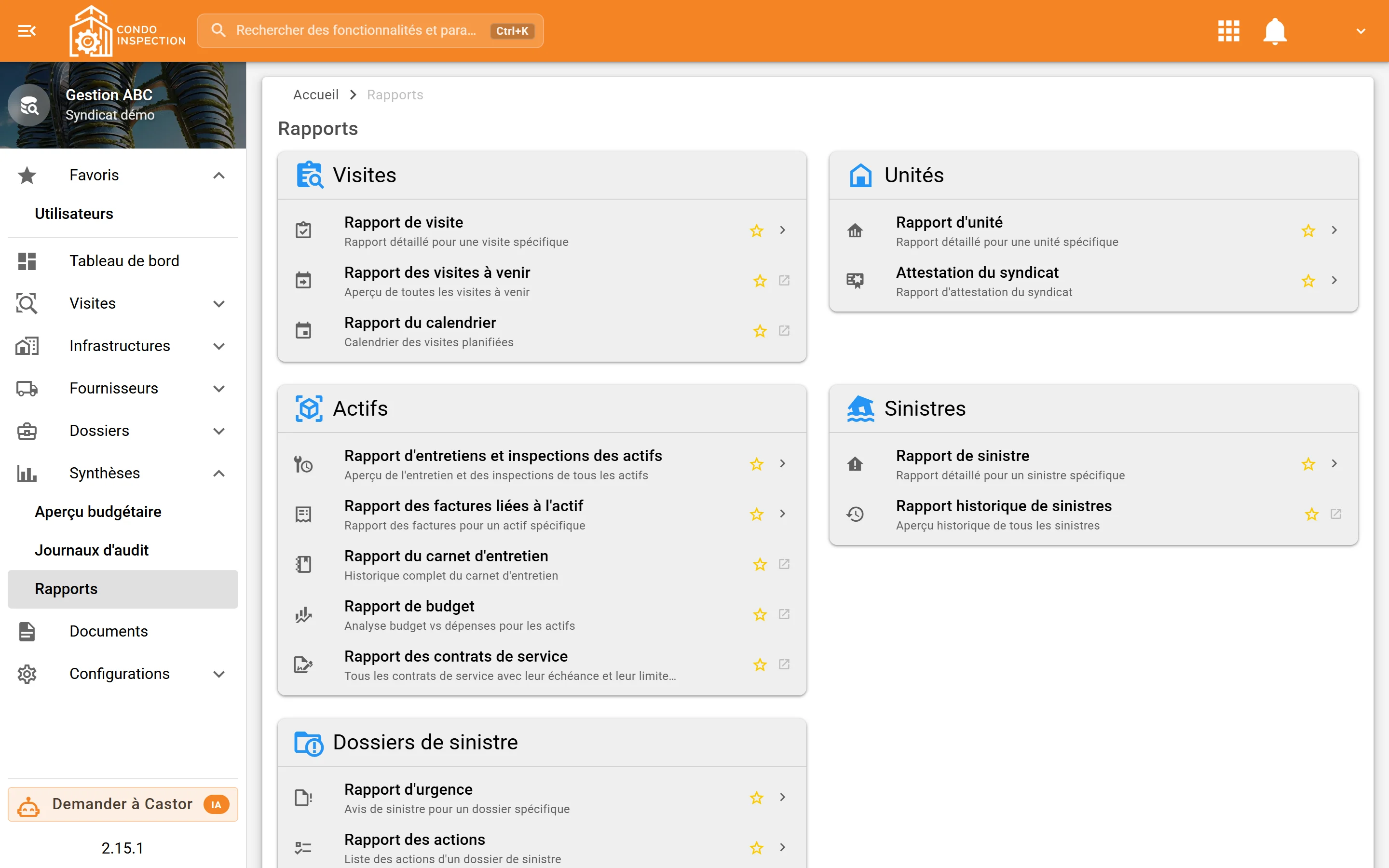The height and width of the screenshot is (868, 1389).
Task: Open Rapport du carnet d'entretien external link icon
Action: pyautogui.click(x=784, y=564)
